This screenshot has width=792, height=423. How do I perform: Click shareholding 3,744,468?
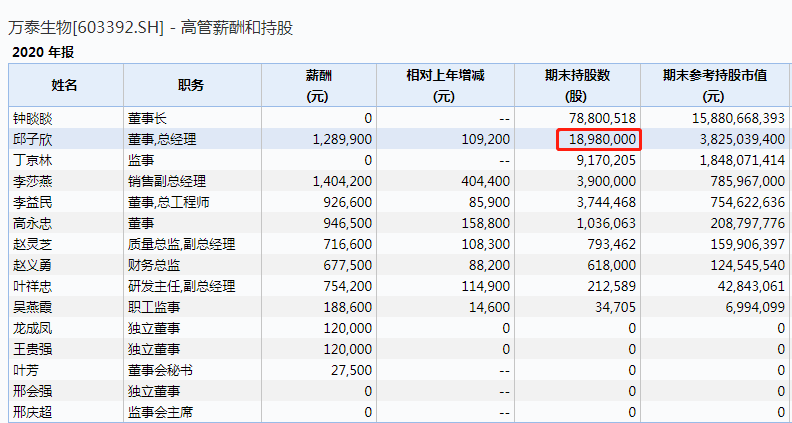click(x=606, y=203)
